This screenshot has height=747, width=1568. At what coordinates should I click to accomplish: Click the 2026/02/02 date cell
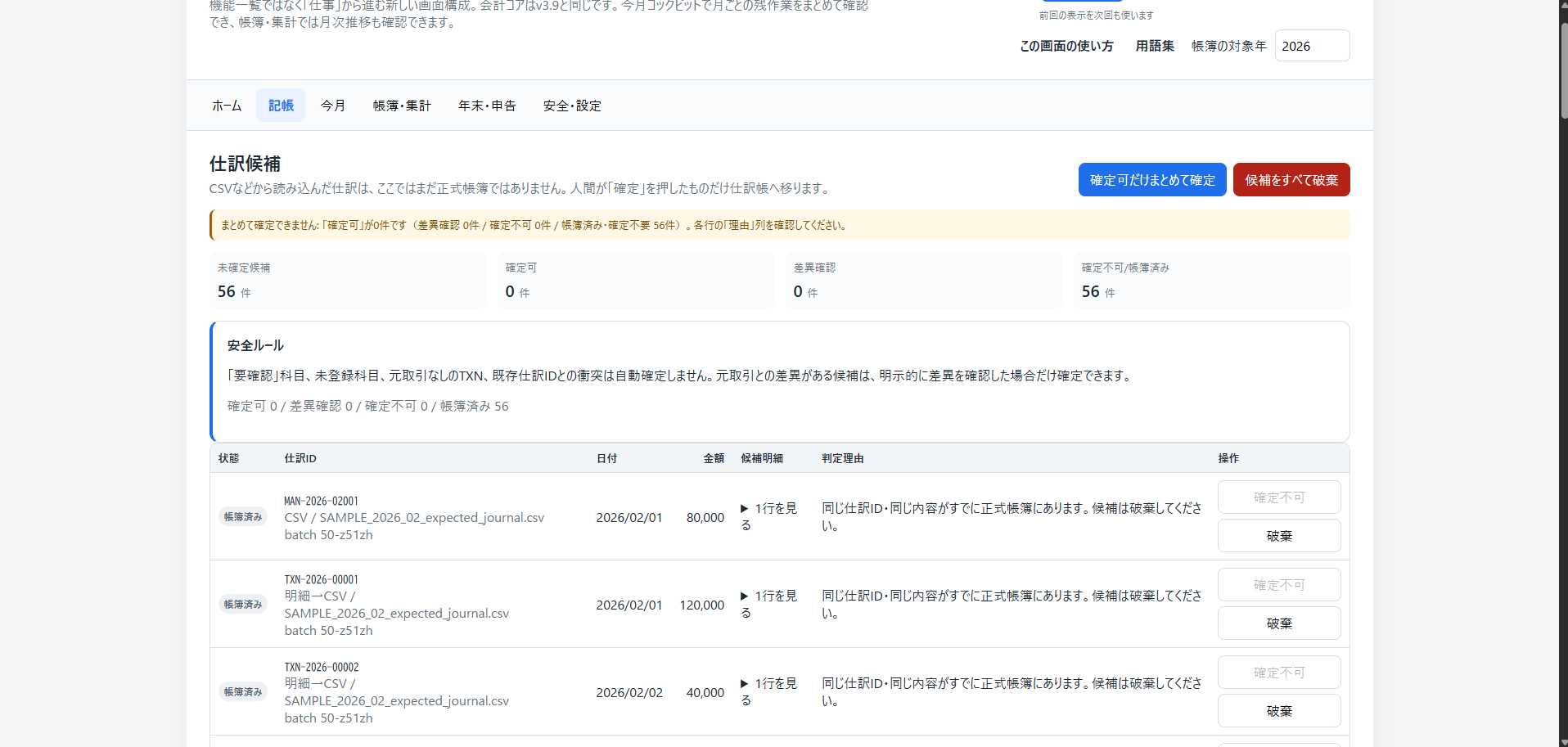point(629,692)
